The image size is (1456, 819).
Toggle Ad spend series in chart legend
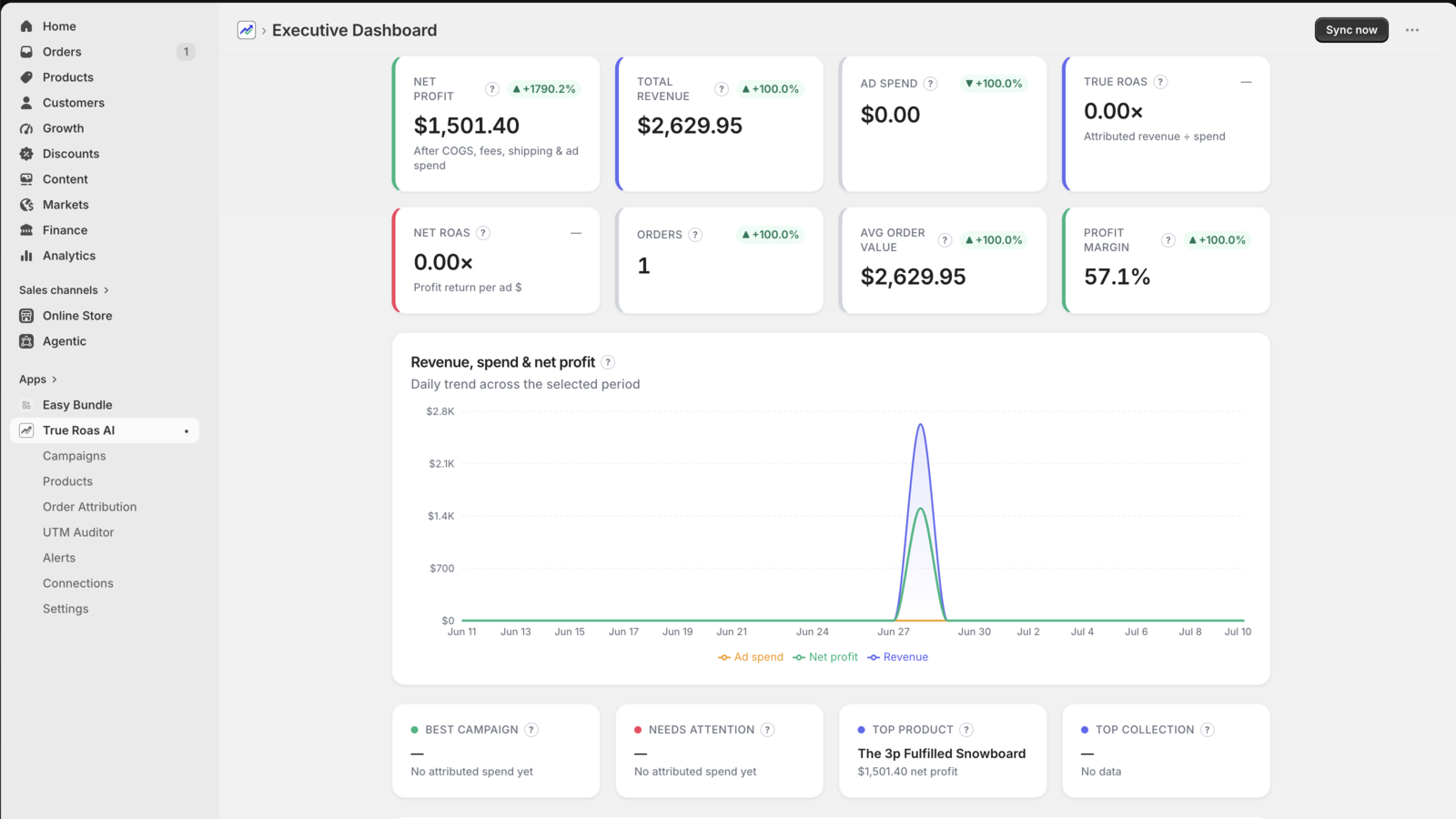[751, 657]
